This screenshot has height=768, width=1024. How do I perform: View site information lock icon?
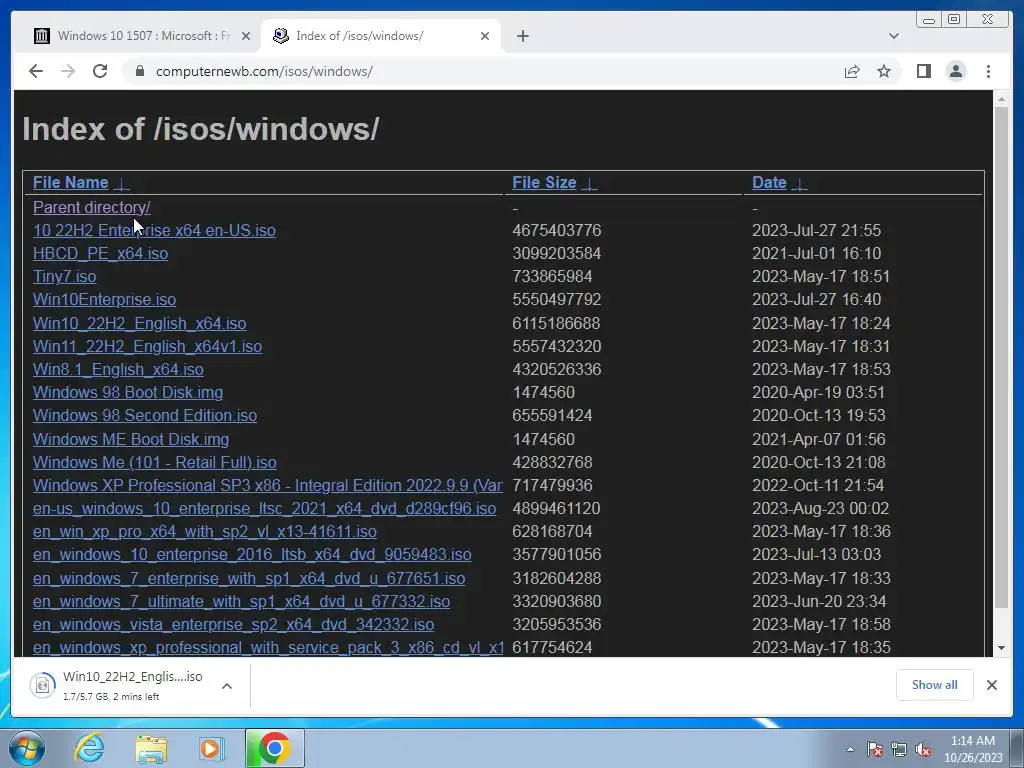[x=139, y=71]
